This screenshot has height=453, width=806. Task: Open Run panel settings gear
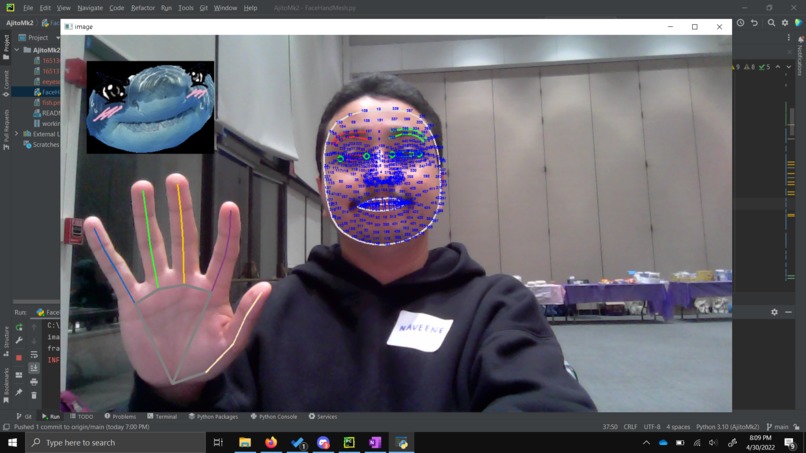[x=774, y=312]
